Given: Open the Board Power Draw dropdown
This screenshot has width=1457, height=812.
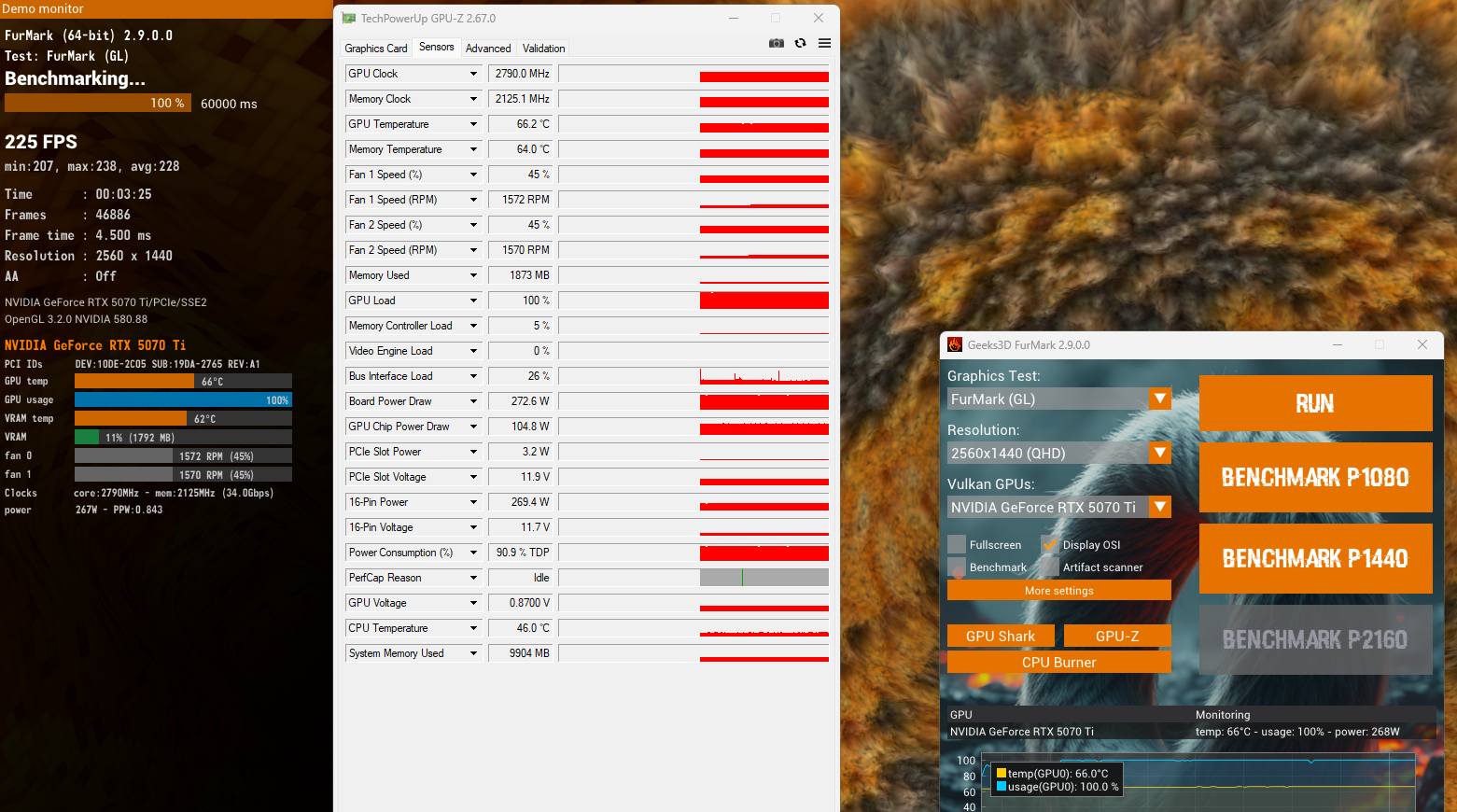Looking at the screenshot, I should 473,401.
